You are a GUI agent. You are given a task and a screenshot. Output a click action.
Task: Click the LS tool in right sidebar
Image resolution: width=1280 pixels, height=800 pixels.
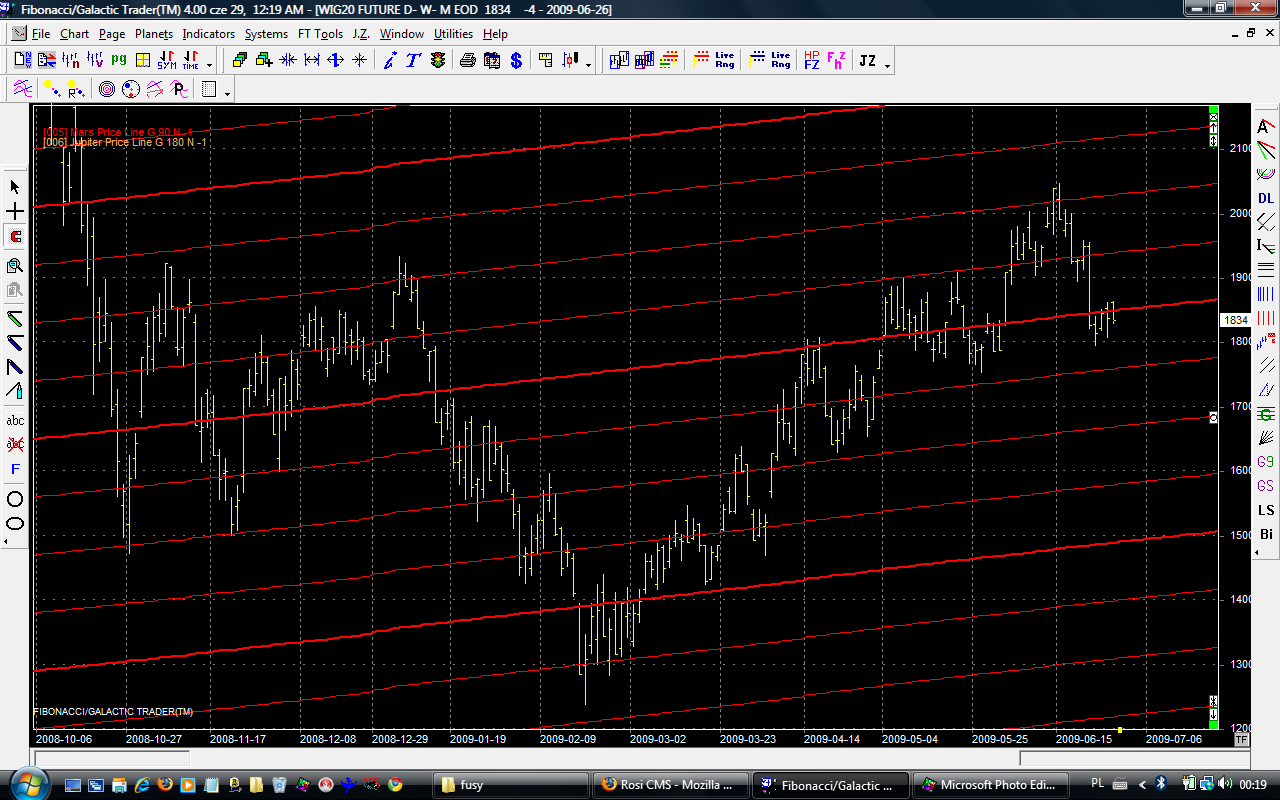[x=1266, y=510]
